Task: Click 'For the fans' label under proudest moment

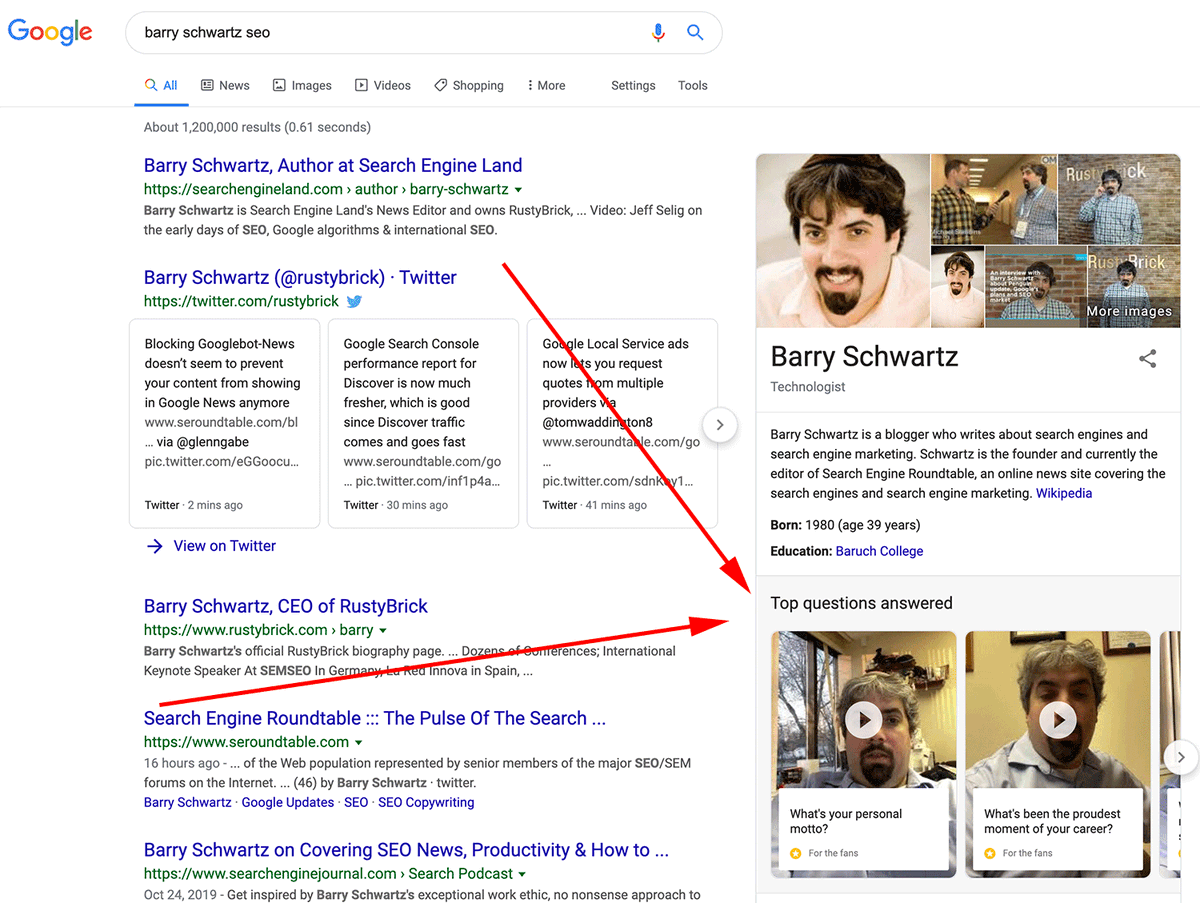Action: tap(1027, 853)
